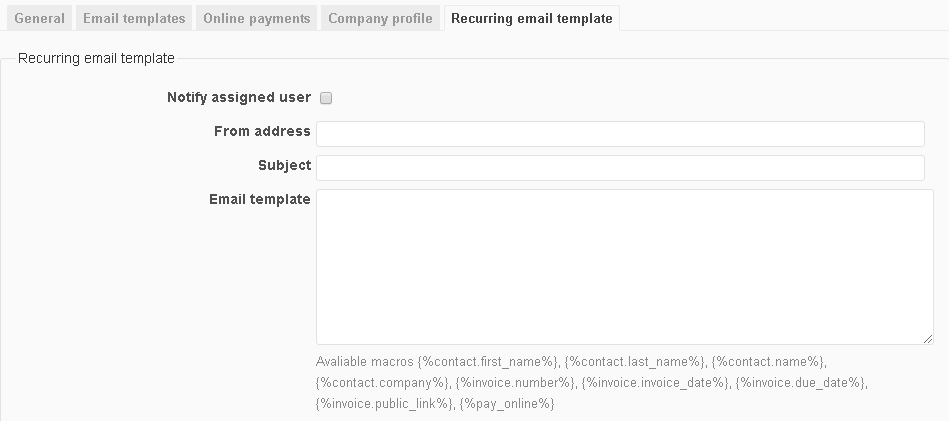Click the {%contact.first_name%} macro text

(x=487, y=361)
